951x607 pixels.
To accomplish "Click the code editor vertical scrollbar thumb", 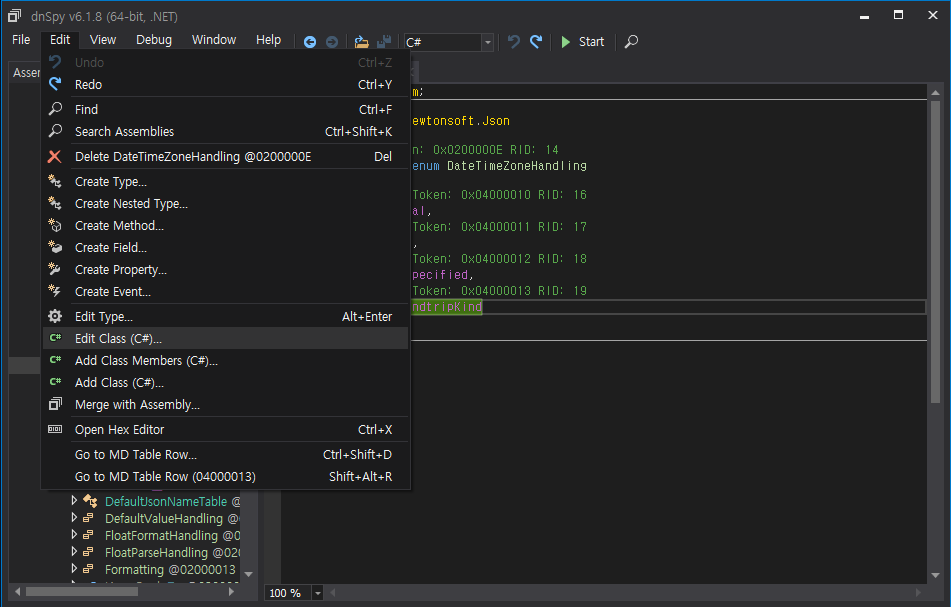I will point(935,252).
